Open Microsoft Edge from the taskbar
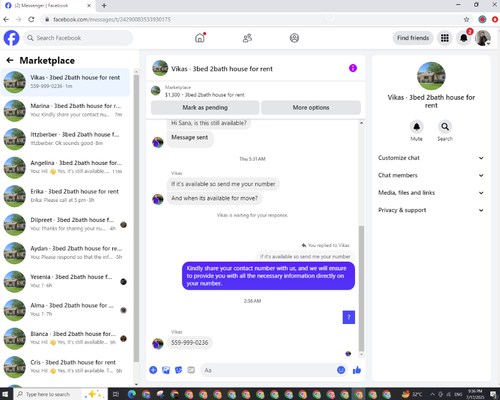 [x=132, y=394]
